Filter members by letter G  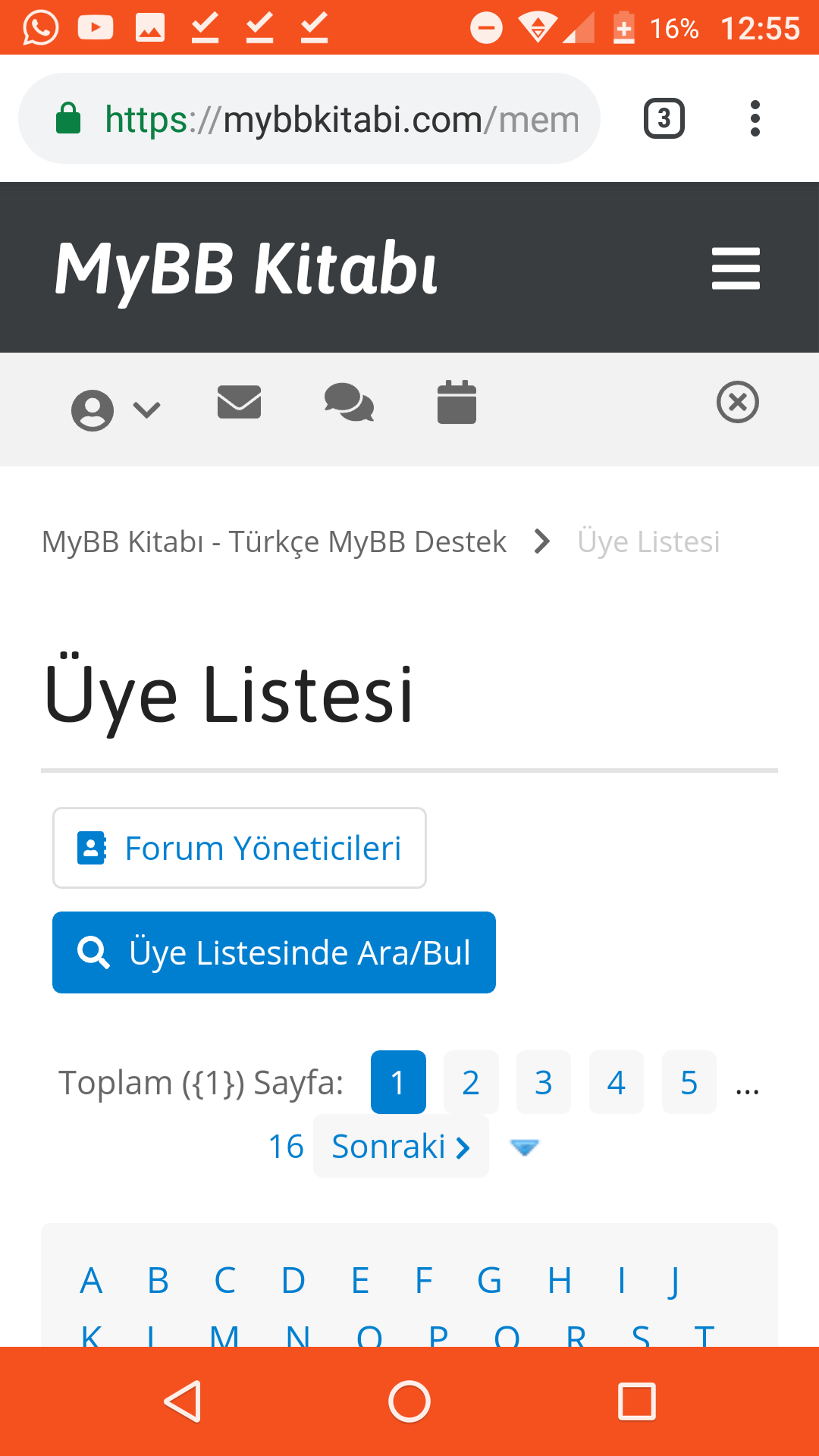[489, 1281]
